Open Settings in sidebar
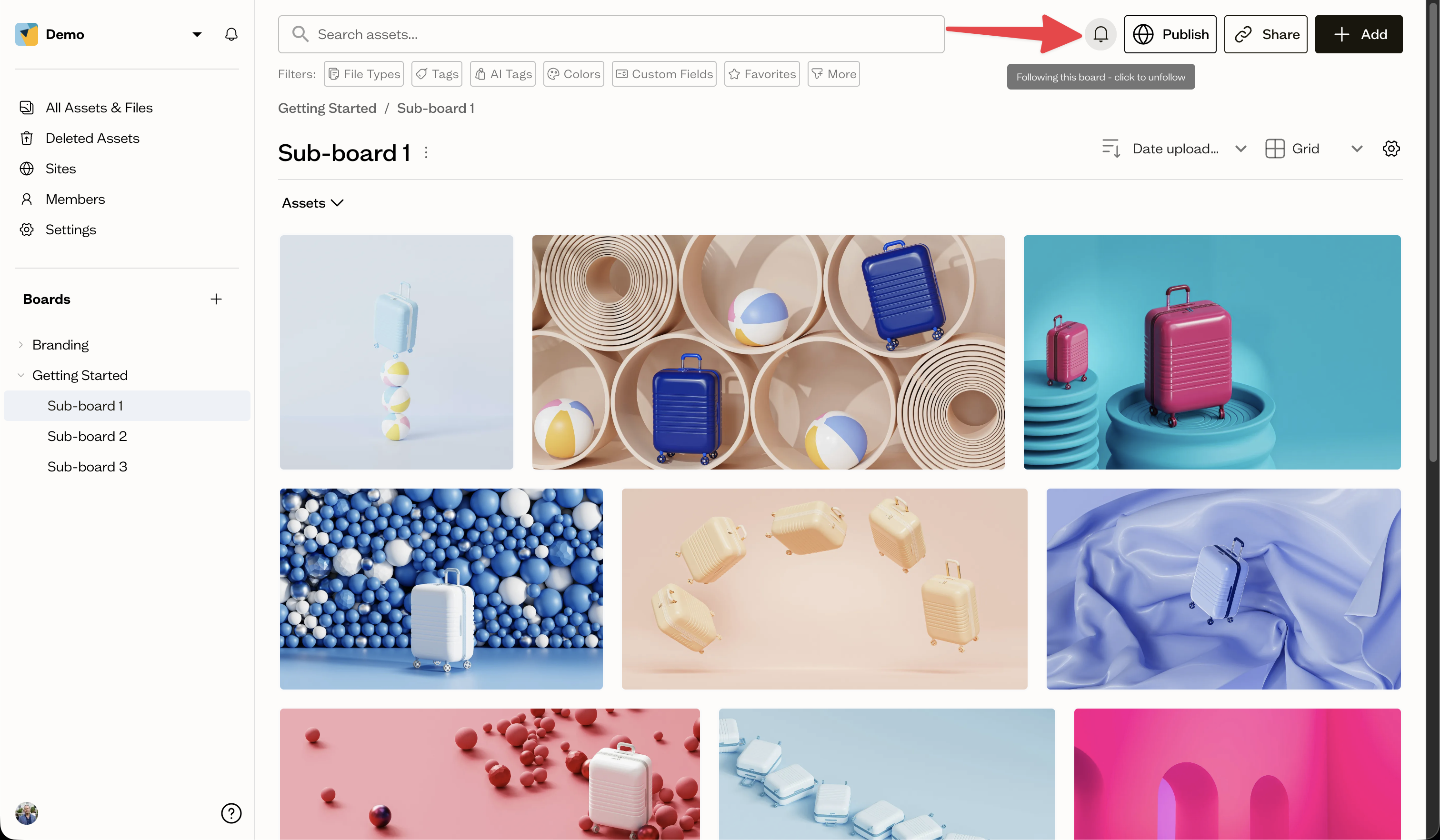 pyautogui.click(x=71, y=229)
